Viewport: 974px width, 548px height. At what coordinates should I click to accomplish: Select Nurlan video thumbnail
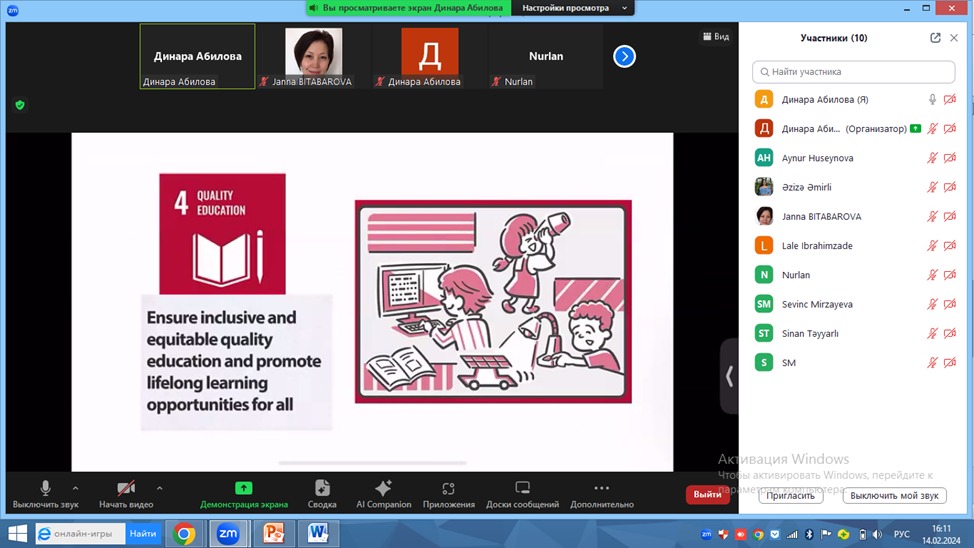click(x=546, y=57)
